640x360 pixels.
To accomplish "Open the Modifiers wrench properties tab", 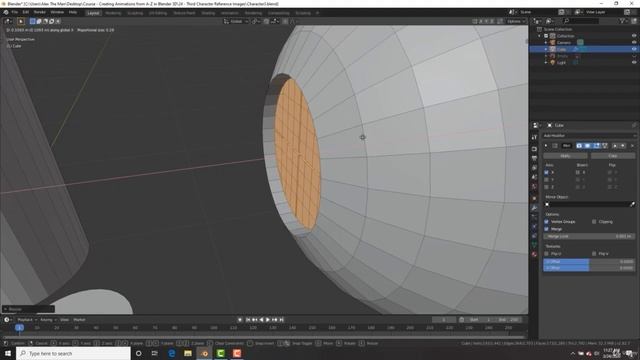I will (x=534, y=208).
